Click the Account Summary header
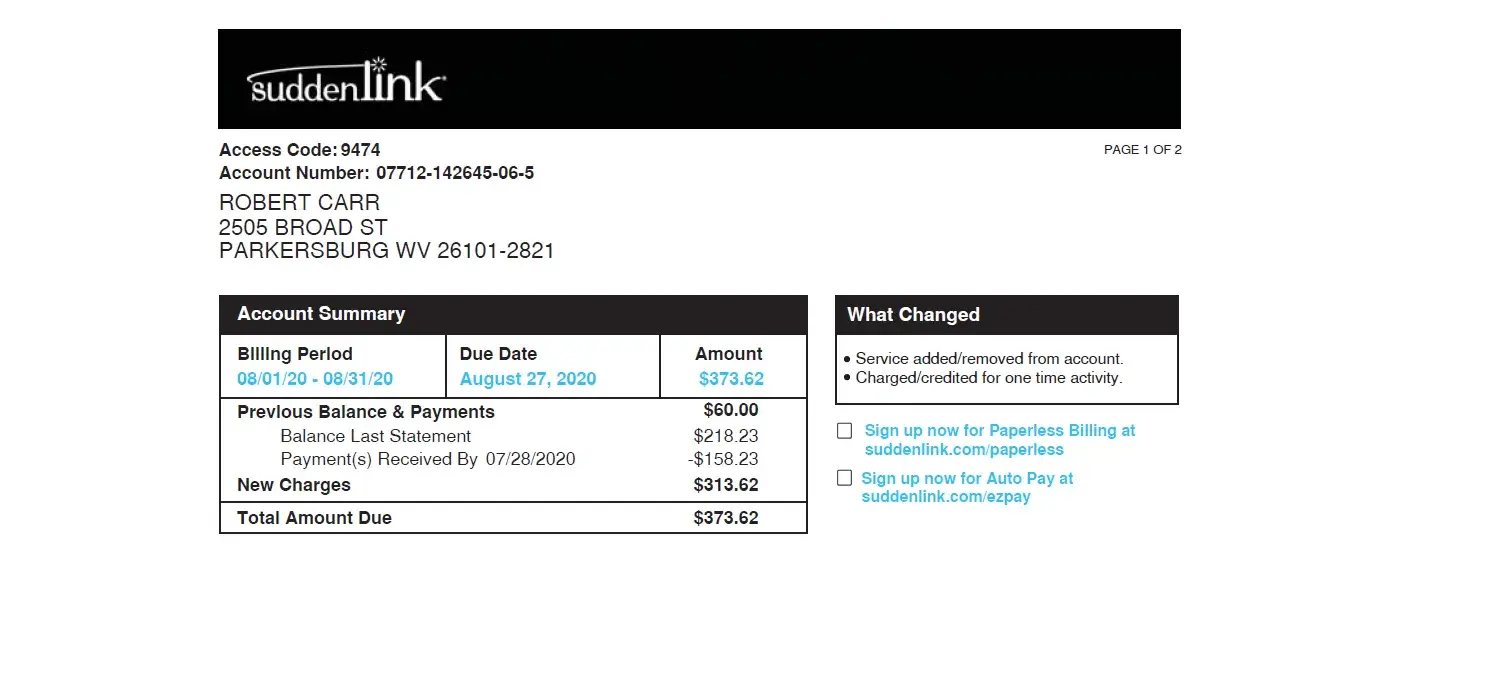The height and width of the screenshot is (675, 1497). coord(321,314)
